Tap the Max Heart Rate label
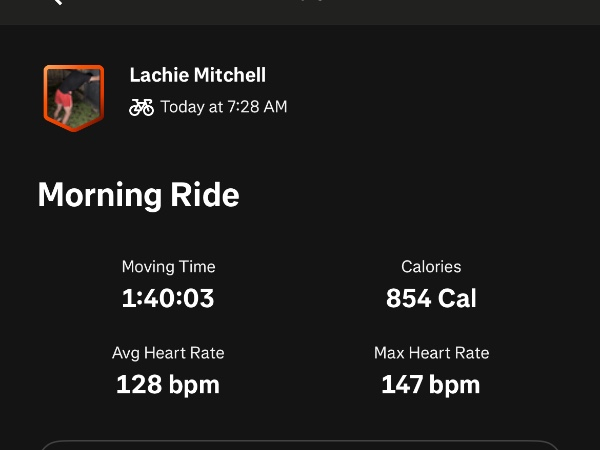 point(431,353)
